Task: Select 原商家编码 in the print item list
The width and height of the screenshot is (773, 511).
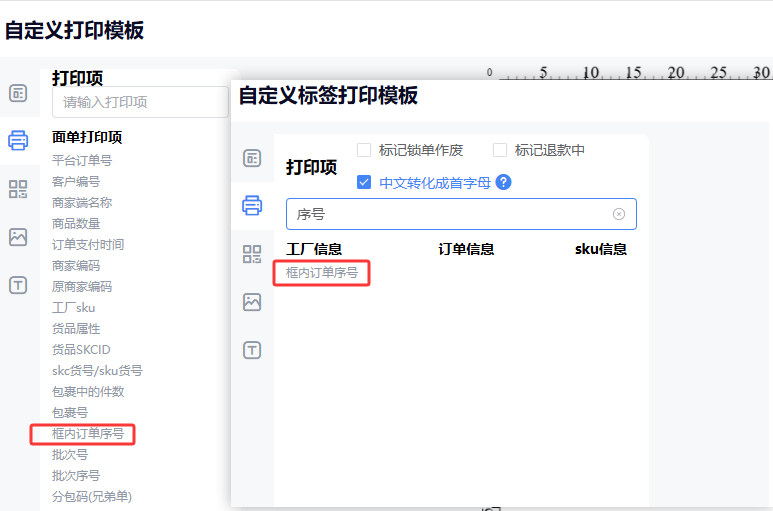Action: click(x=82, y=286)
